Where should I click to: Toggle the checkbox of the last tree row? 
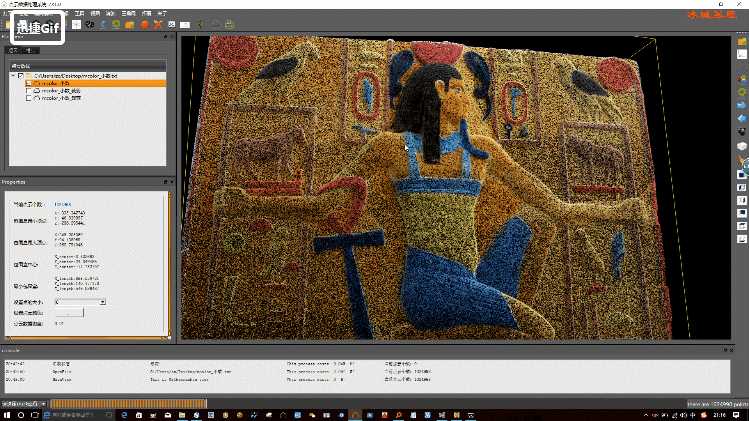click(x=29, y=98)
